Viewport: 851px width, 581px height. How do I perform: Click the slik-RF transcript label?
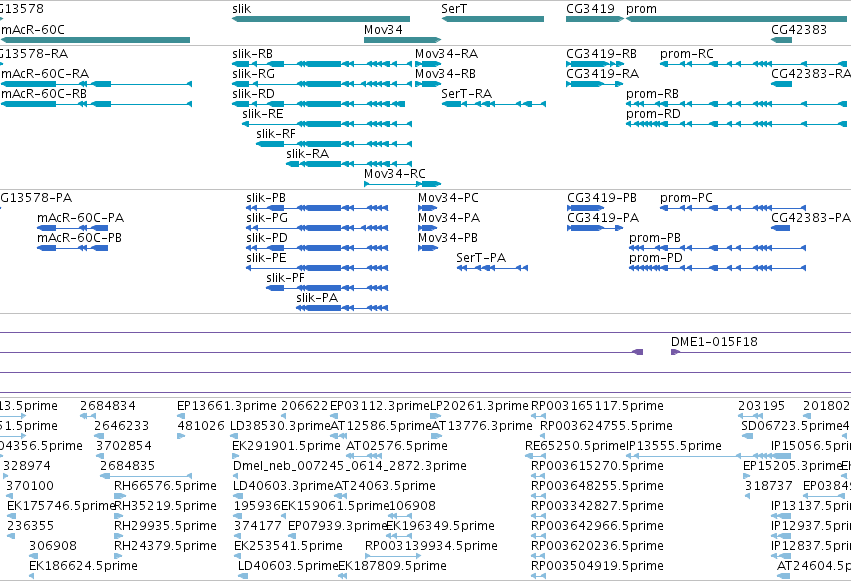coord(276,133)
